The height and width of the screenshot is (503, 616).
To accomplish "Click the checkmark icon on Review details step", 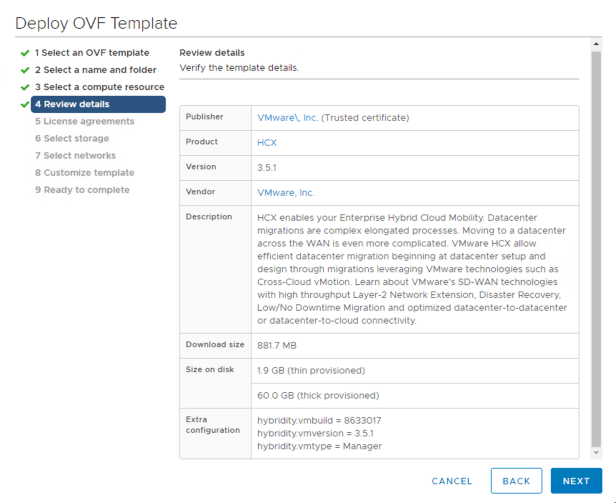I will coord(25,104).
